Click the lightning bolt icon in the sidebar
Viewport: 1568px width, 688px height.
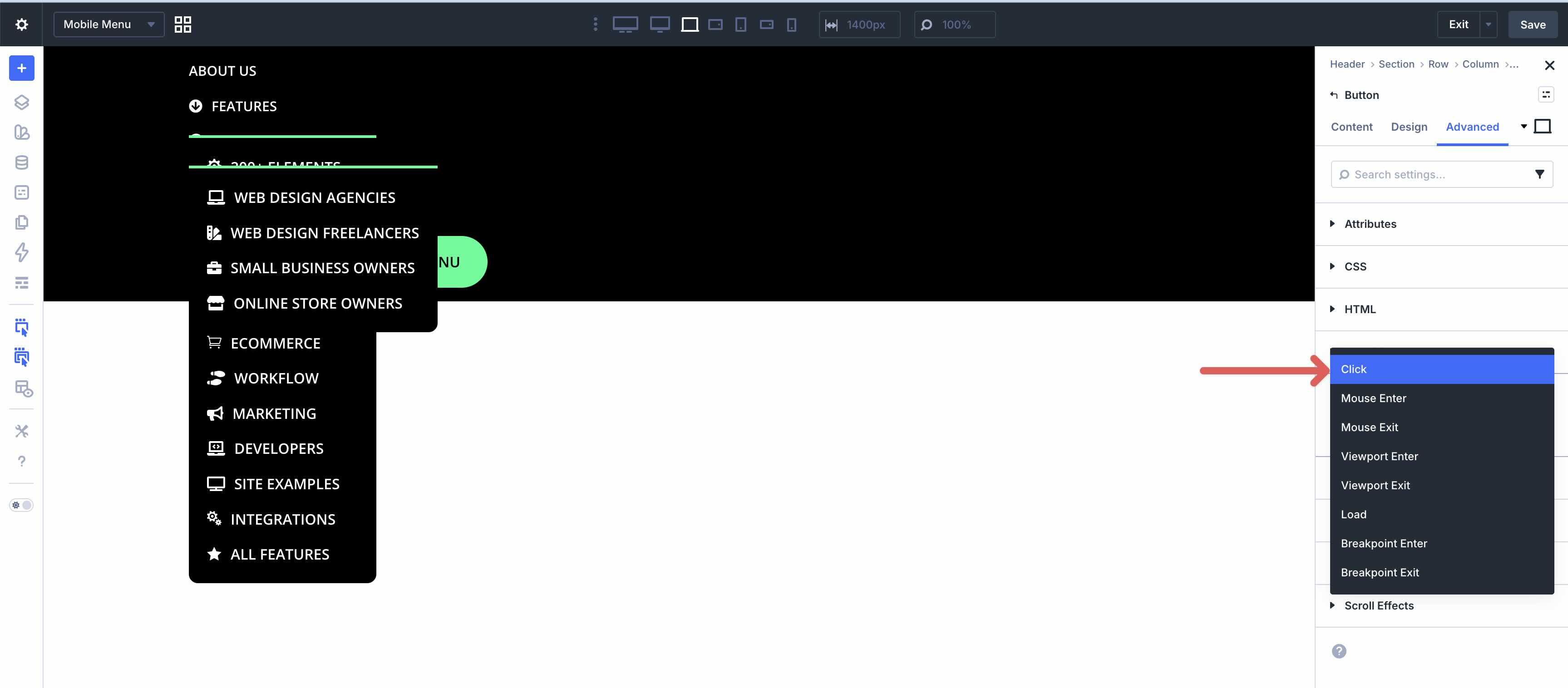coord(21,253)
